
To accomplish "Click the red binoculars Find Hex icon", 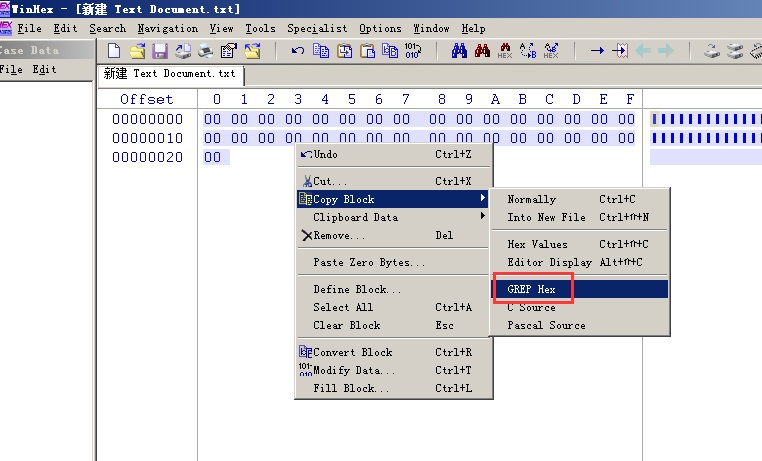I will click(x=482, y=51).
